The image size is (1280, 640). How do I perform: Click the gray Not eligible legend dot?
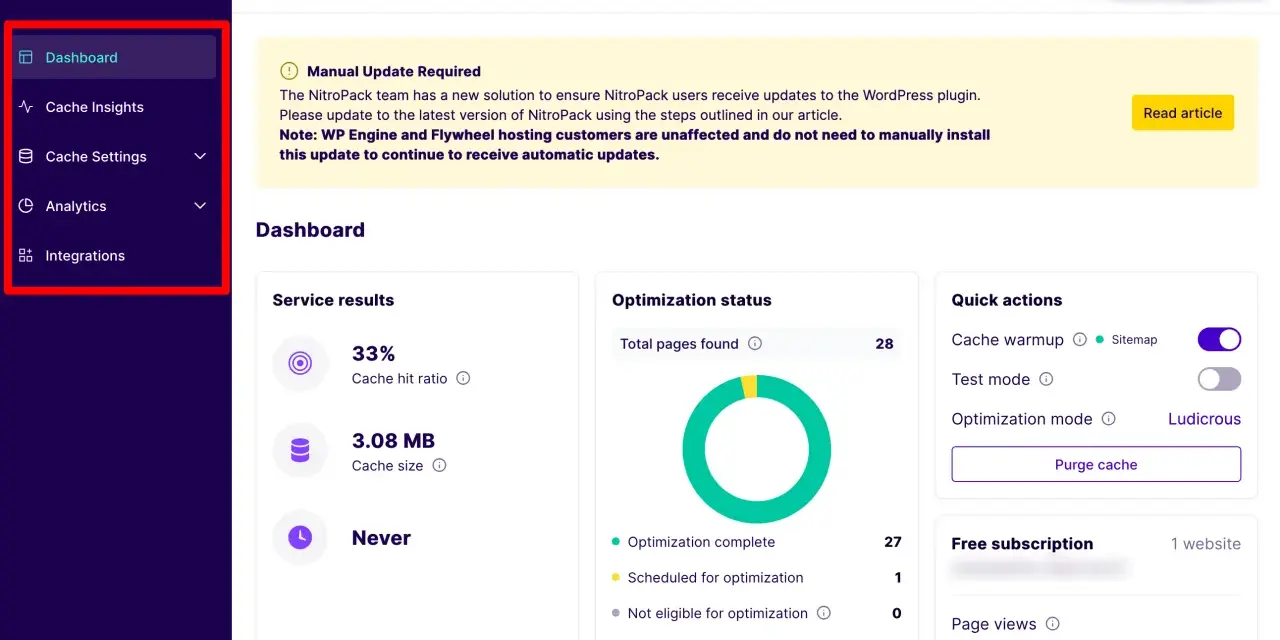coord(616,613)
